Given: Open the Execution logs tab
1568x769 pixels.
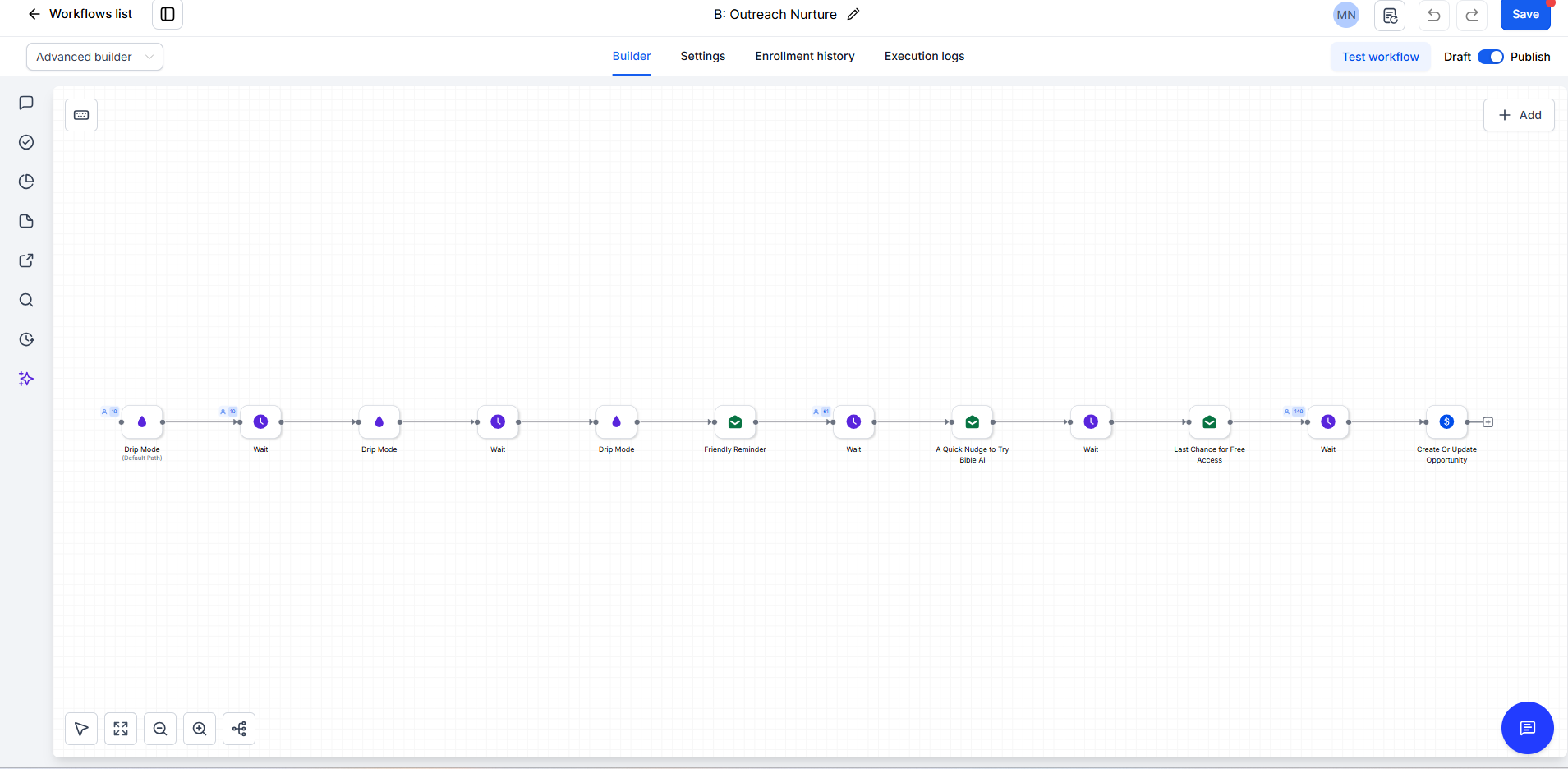Looking at the screenshot, I should pyautogui.click(x=924, y=56).
